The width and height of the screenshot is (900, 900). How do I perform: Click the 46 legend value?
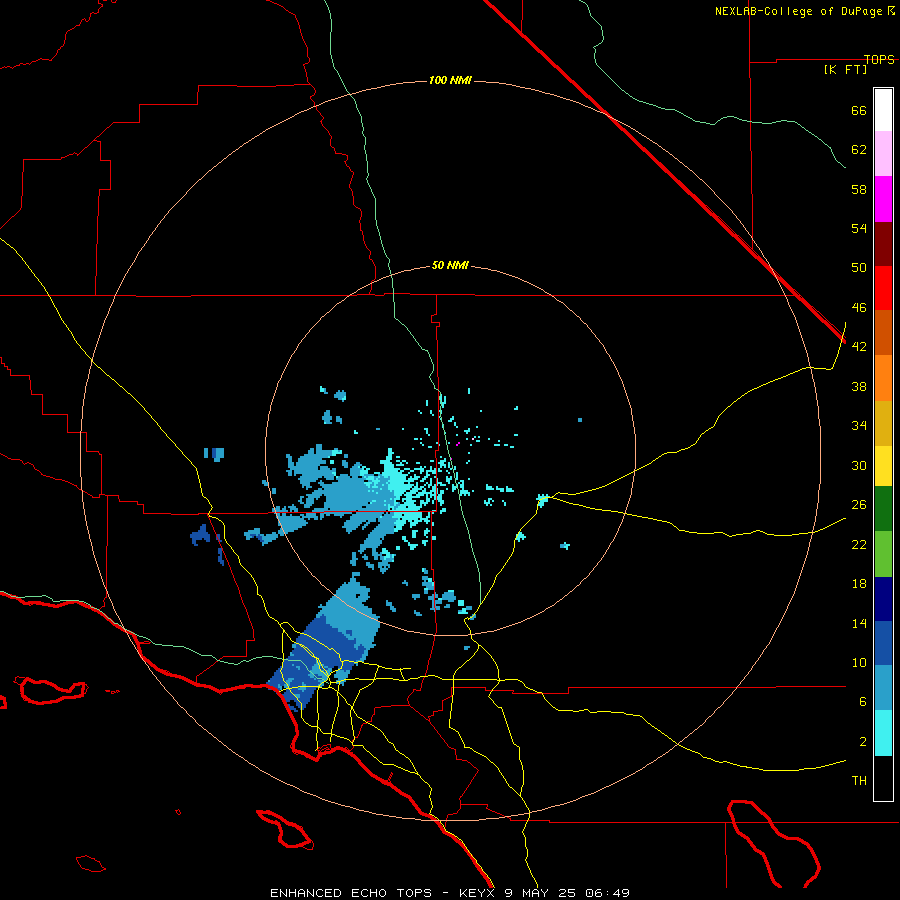coord(859,308)
